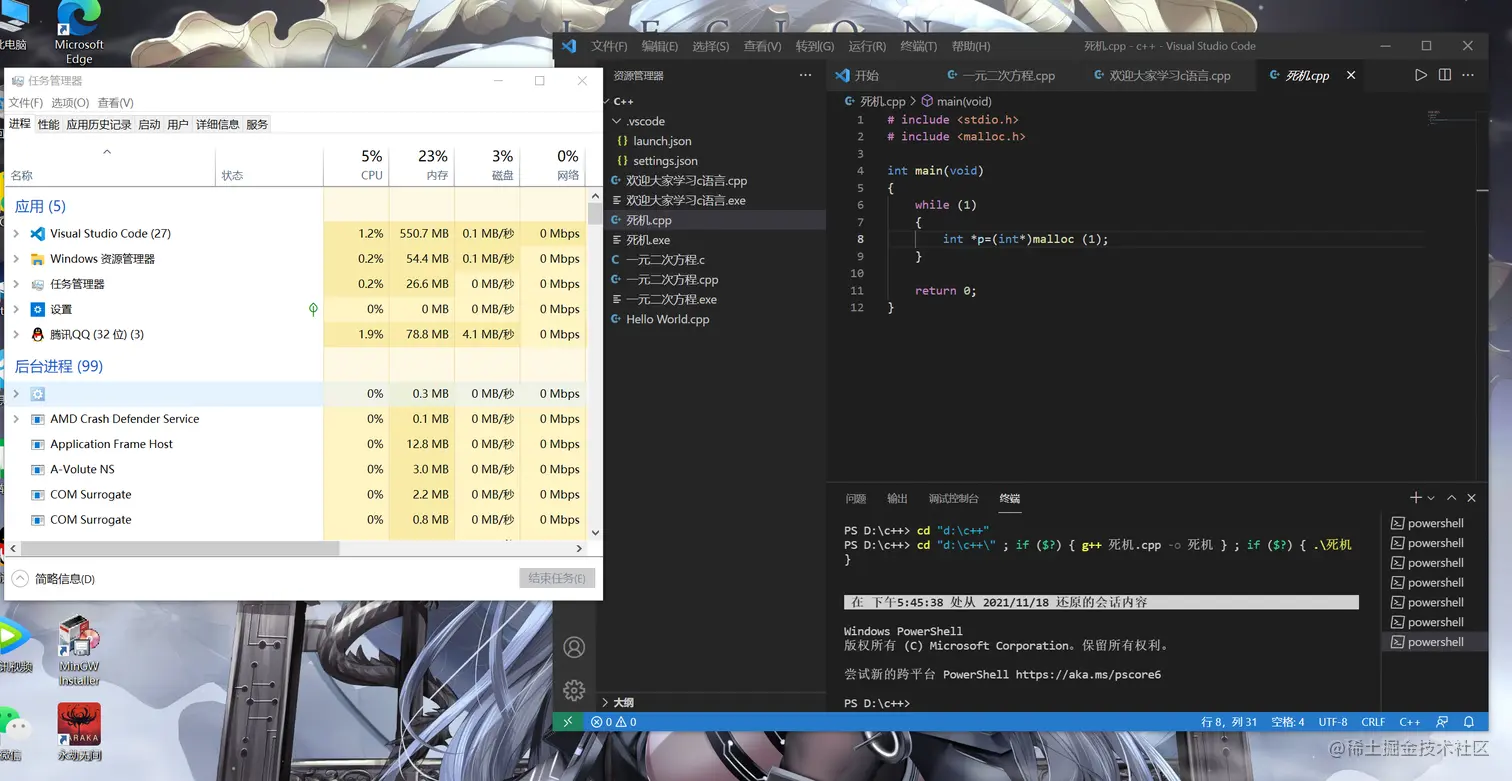This screenshot has height=781, width=1512.
Task: Switch to 详细信息 tab in Task Manager
Action: coord(217,124)
